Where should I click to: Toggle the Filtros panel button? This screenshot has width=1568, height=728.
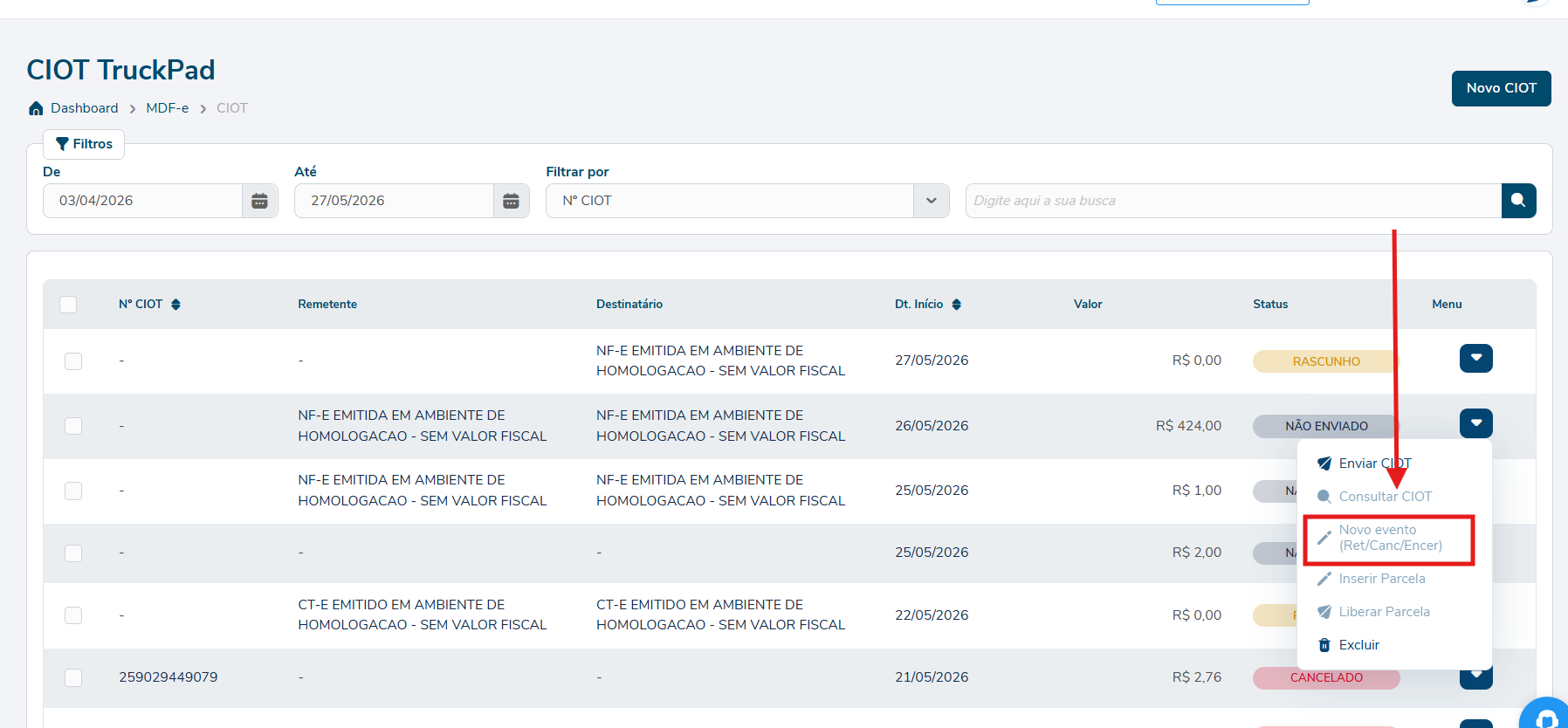(x=84, y=144)
